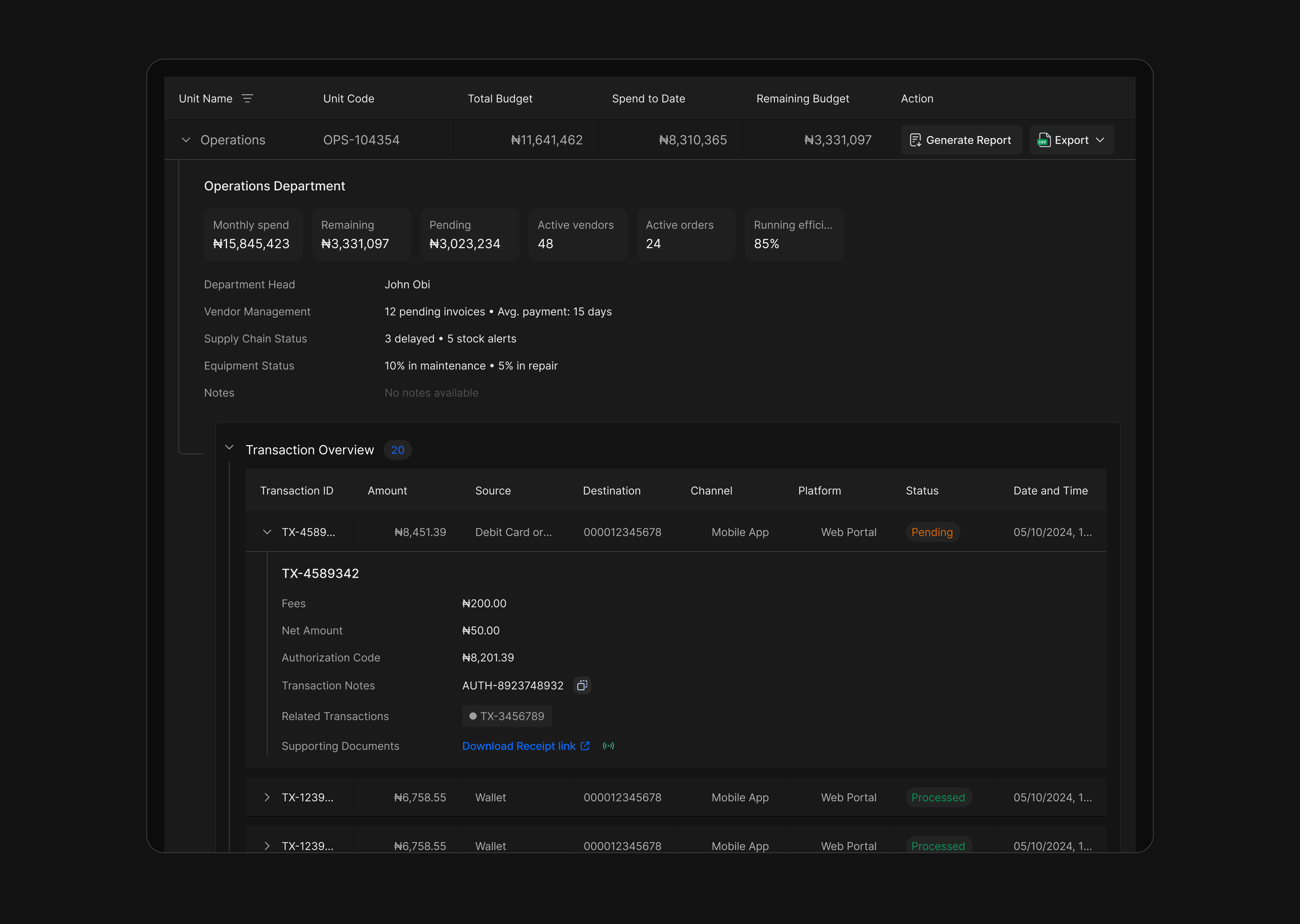This screenshot has height=924, width=1300.
Task: Click the filter icon beside Unit Name
Action: pyautogui.click(x=248, y=98)
